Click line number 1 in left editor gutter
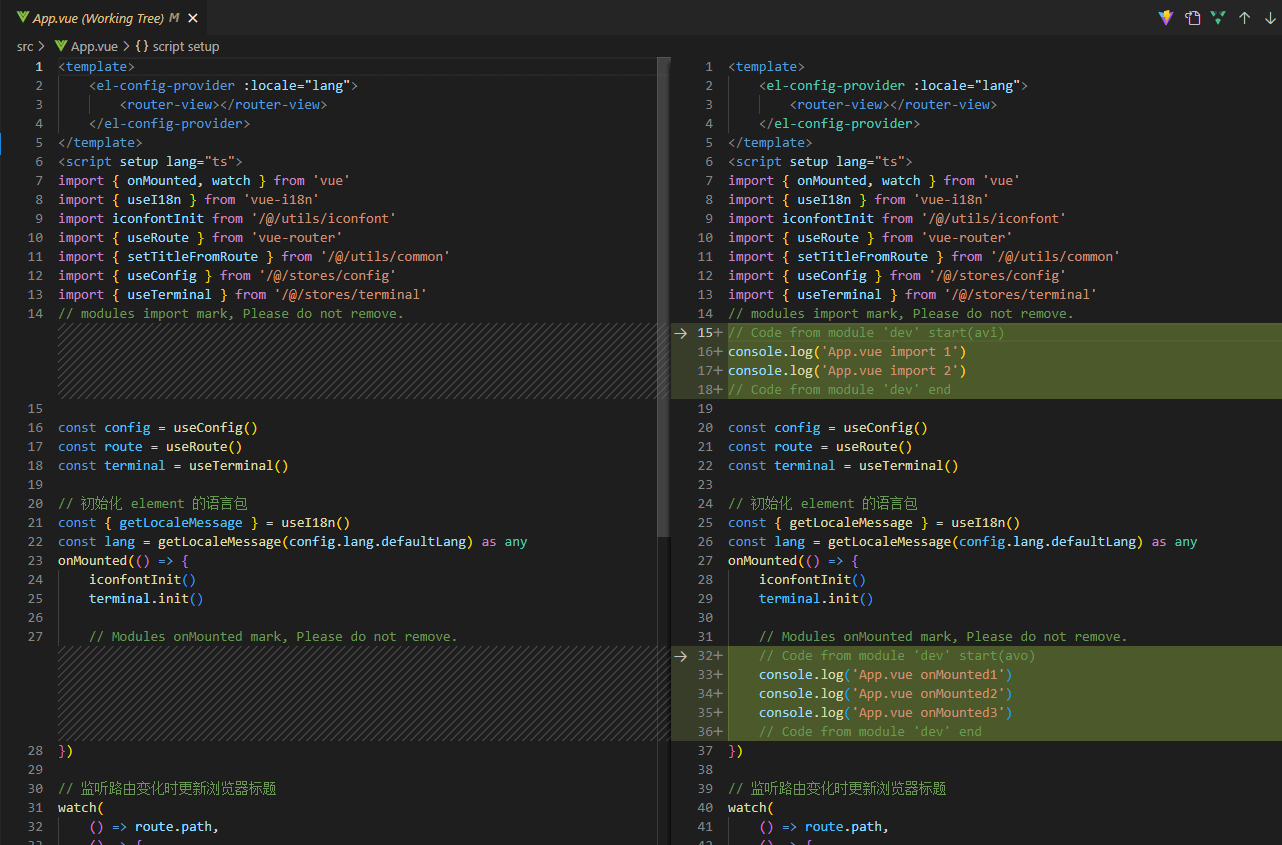 [x=39, y=67]
